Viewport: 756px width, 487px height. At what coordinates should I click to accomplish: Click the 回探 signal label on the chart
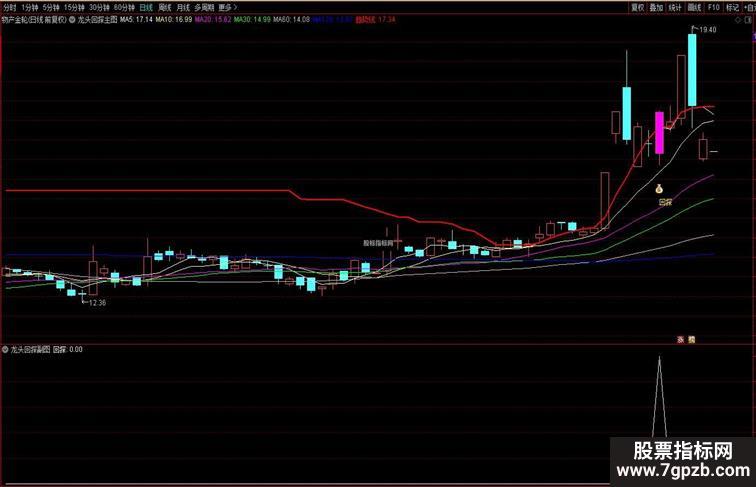(x=665, y=203)
